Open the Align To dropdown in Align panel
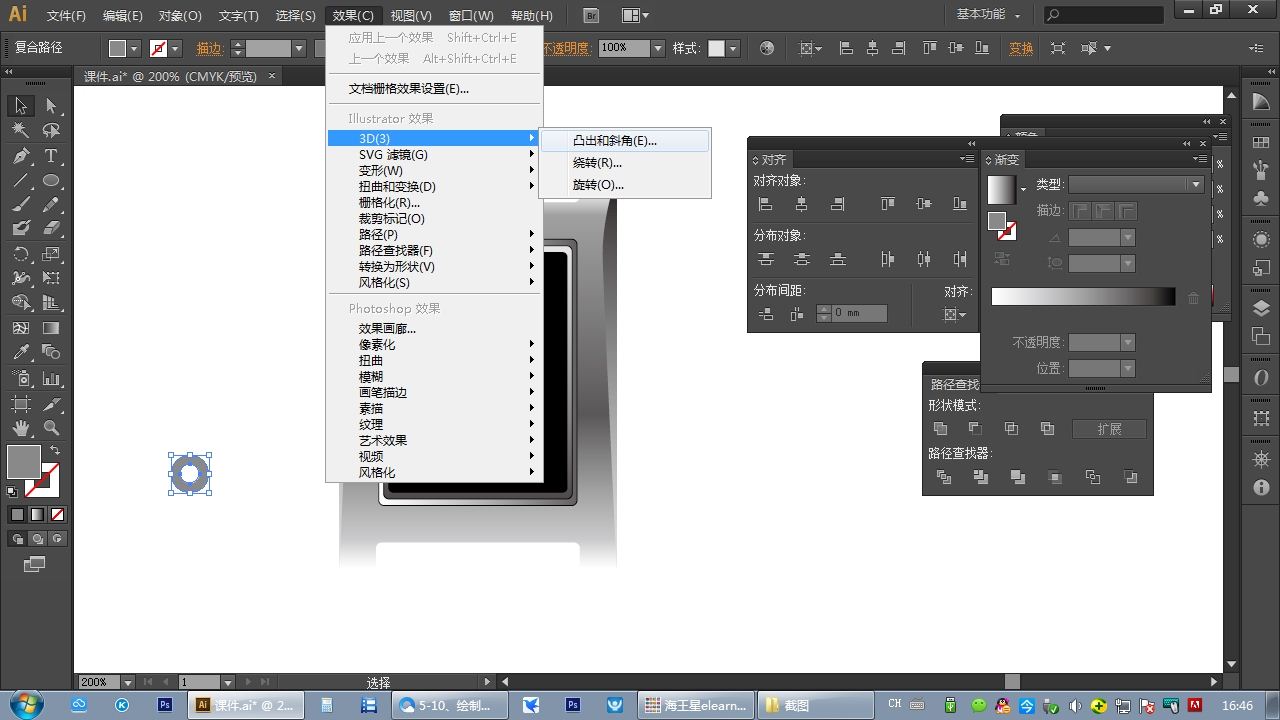This screenshot has height=720, width=1280. point(955,315)
